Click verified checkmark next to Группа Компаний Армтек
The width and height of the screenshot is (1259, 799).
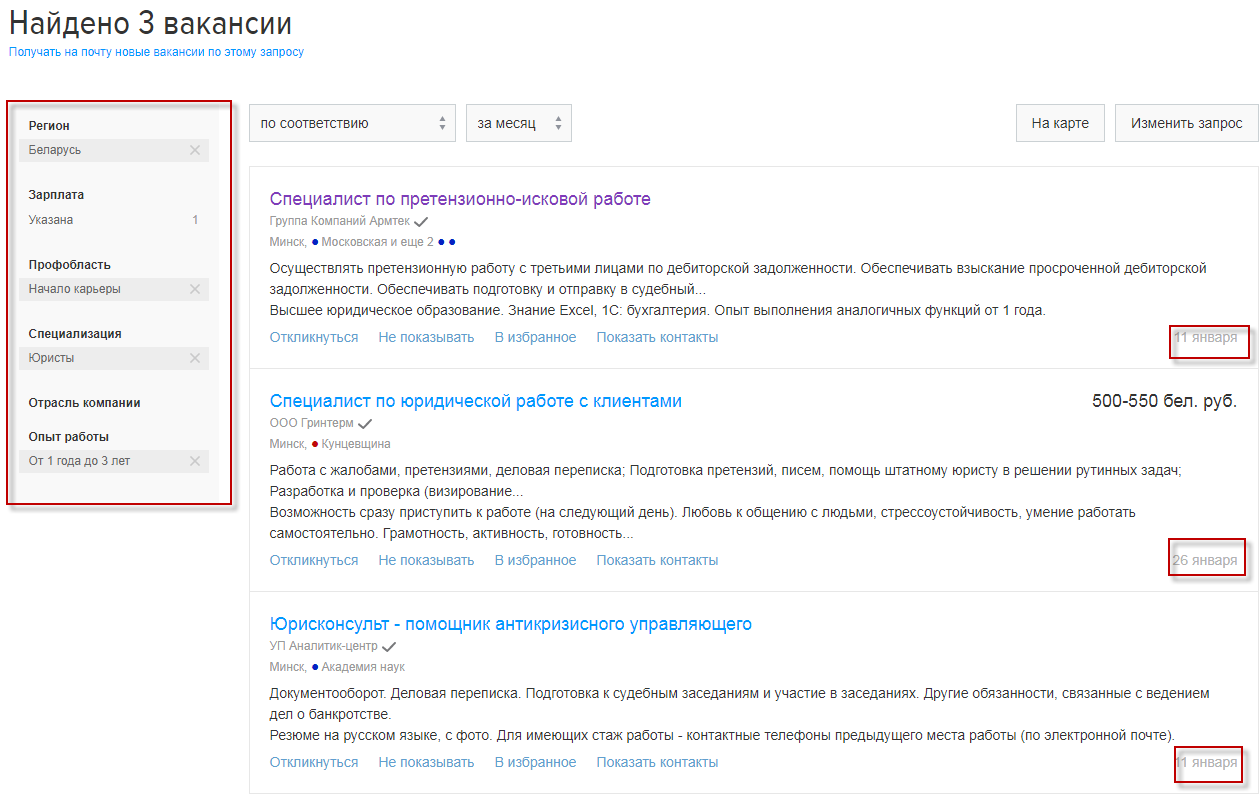421,221
